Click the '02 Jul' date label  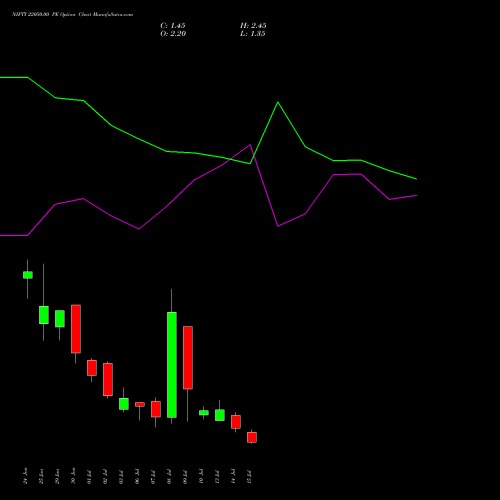[106, 477]
